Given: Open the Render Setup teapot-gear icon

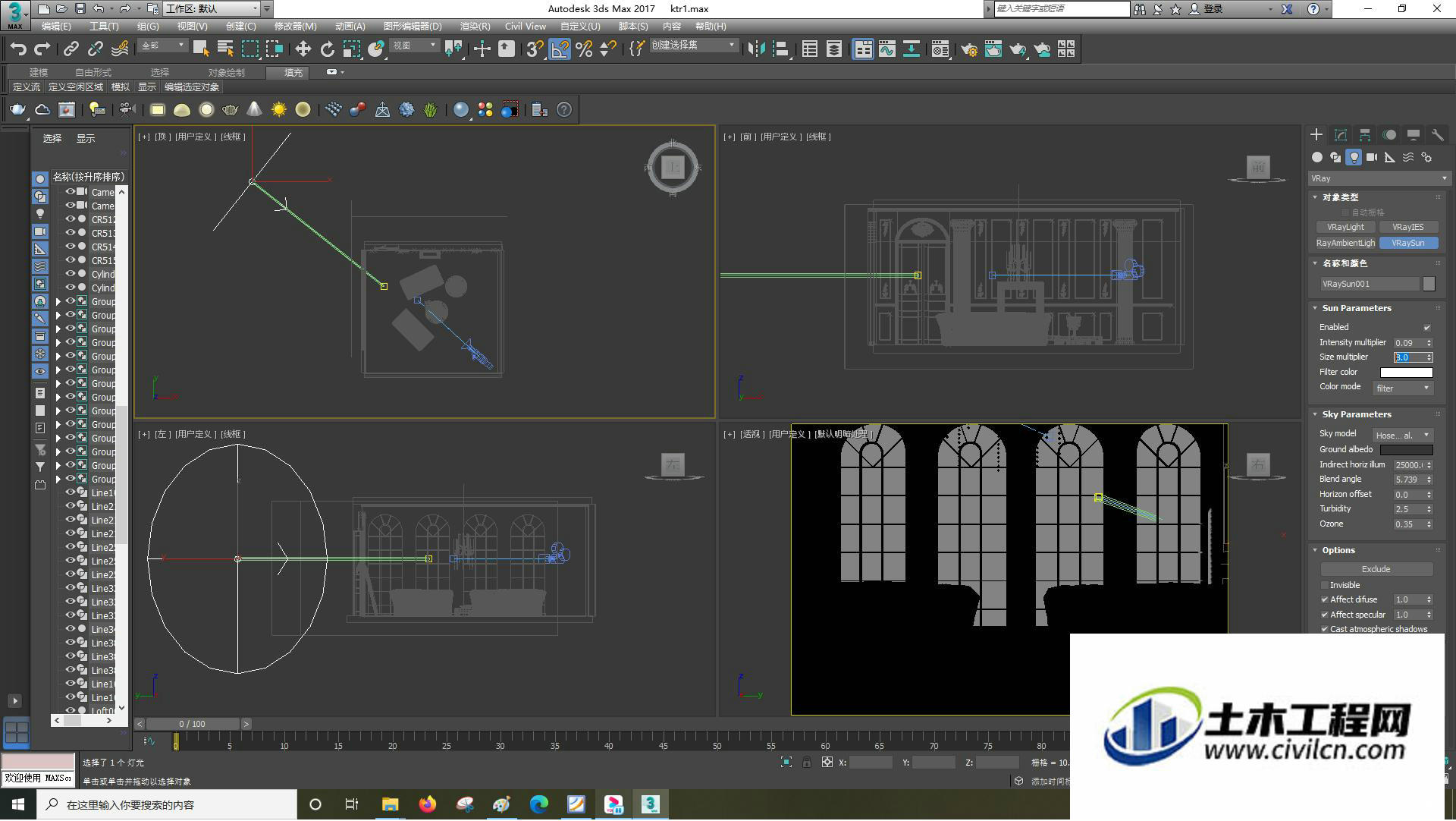Looking at the screenshot, I should pyautogui.click(x=969, y=49).
